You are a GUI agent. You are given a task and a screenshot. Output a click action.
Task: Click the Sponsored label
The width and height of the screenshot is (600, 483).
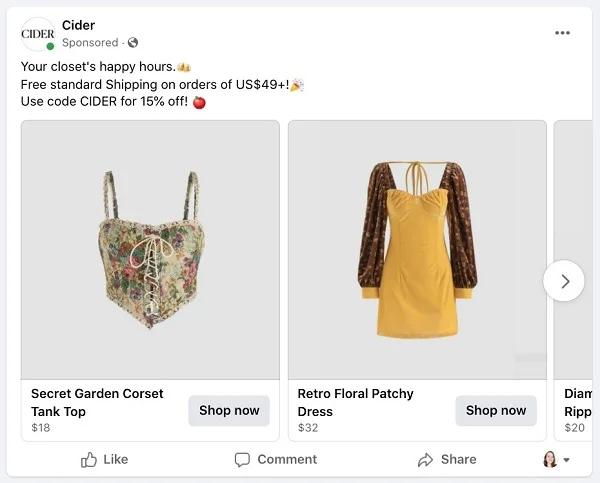(x=90, y=43)
